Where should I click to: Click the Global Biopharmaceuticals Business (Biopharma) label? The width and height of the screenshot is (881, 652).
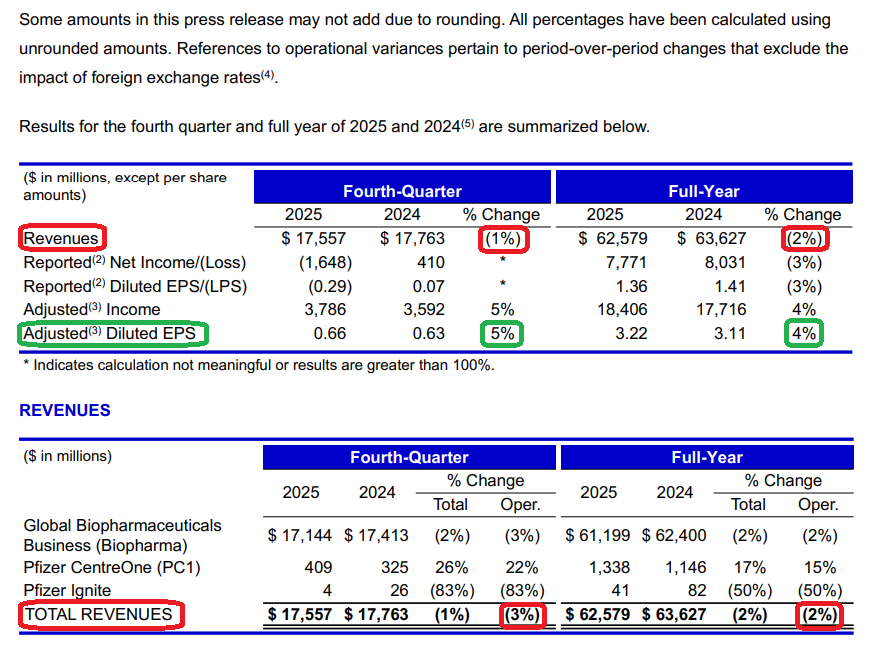coord(122,535)
